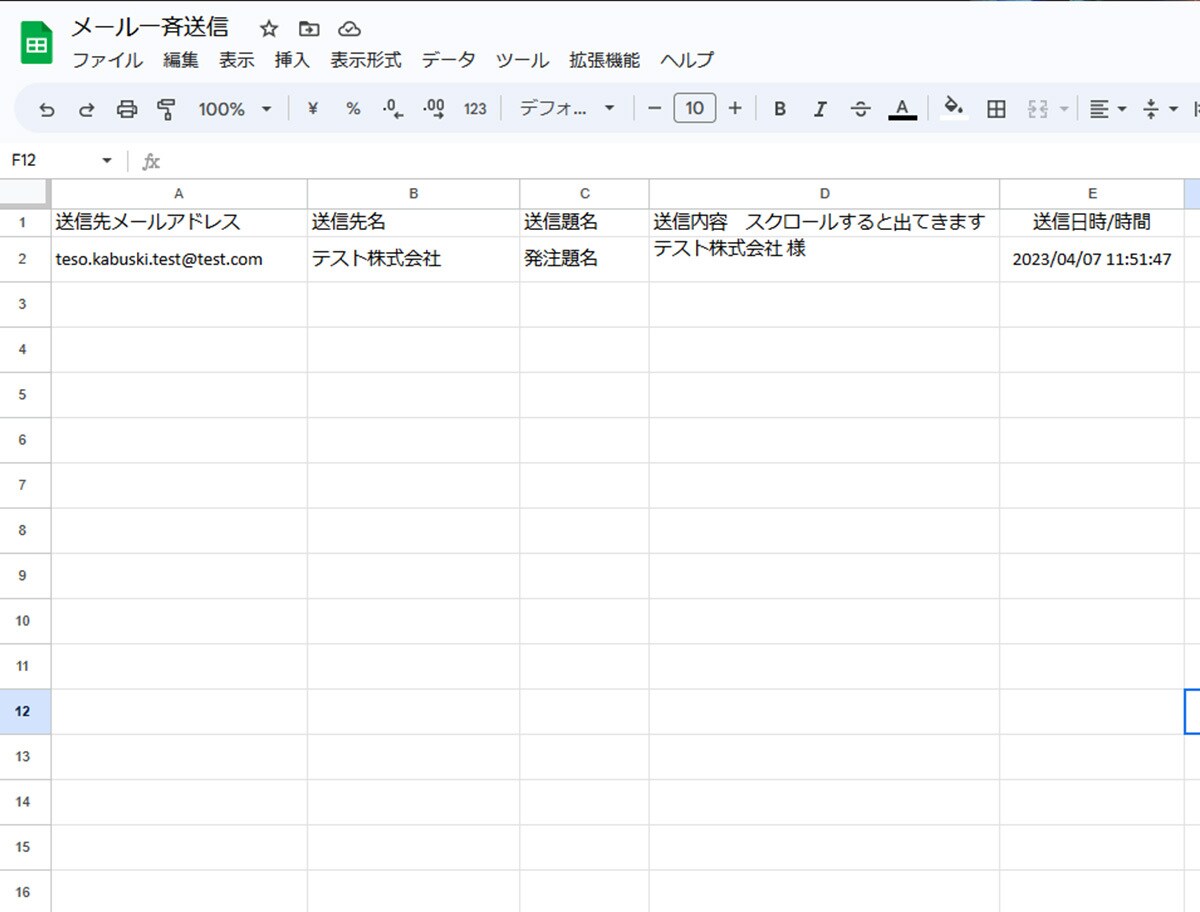
Task: Format as currency with yen icon
Action: pyautogui.click(x=312, y=109)
